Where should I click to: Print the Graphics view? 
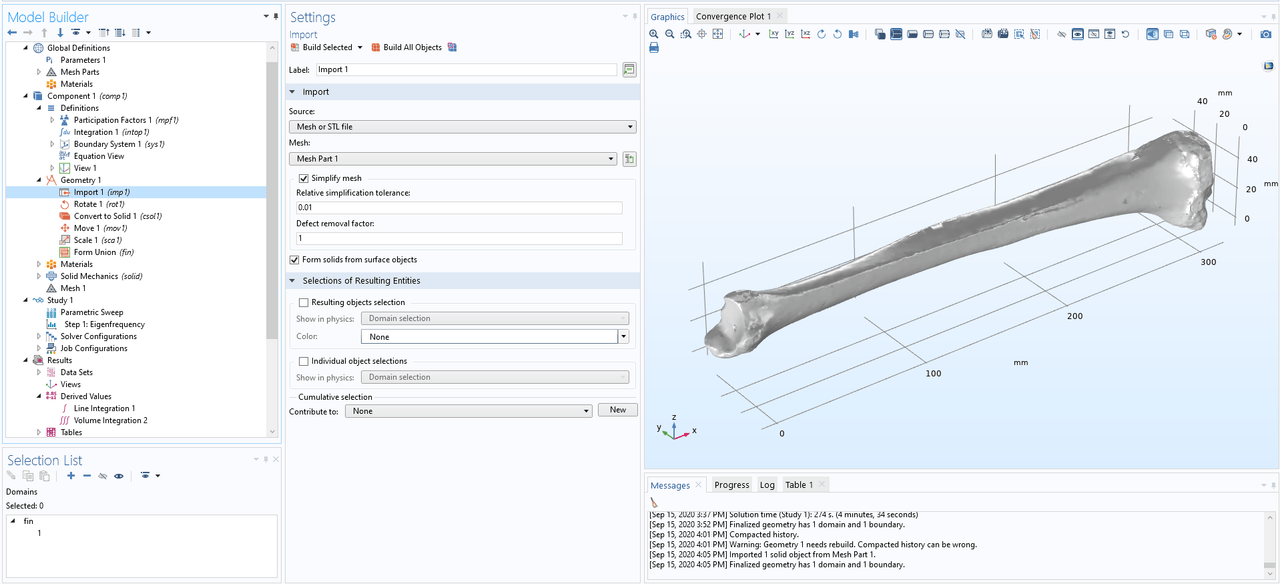click(x=654, y=47)
